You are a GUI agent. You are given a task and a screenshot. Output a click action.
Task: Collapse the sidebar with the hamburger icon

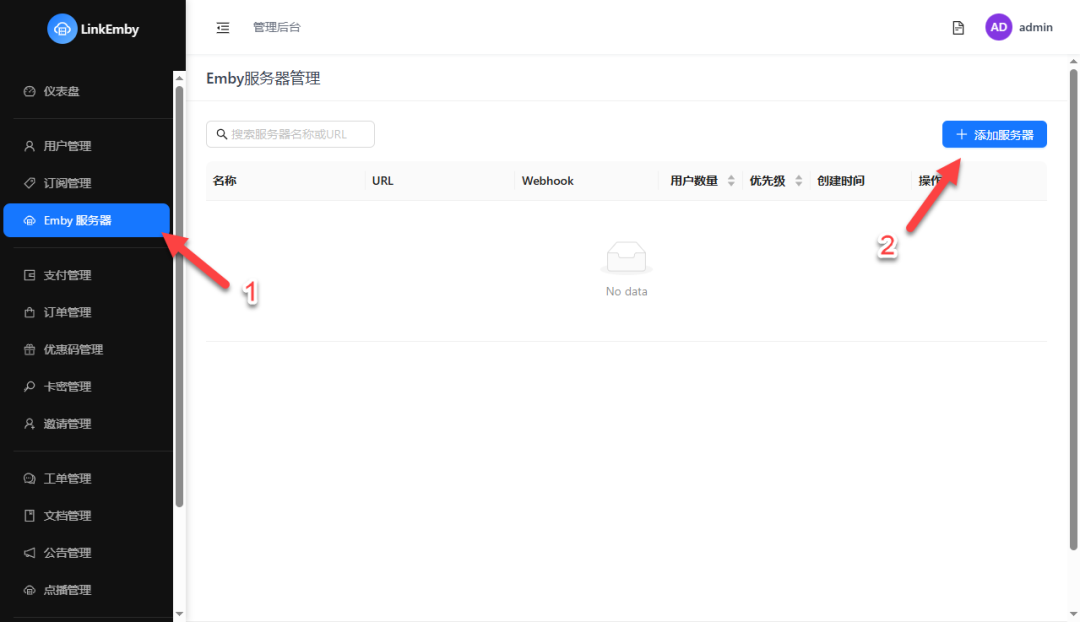[x=223, y=27]
